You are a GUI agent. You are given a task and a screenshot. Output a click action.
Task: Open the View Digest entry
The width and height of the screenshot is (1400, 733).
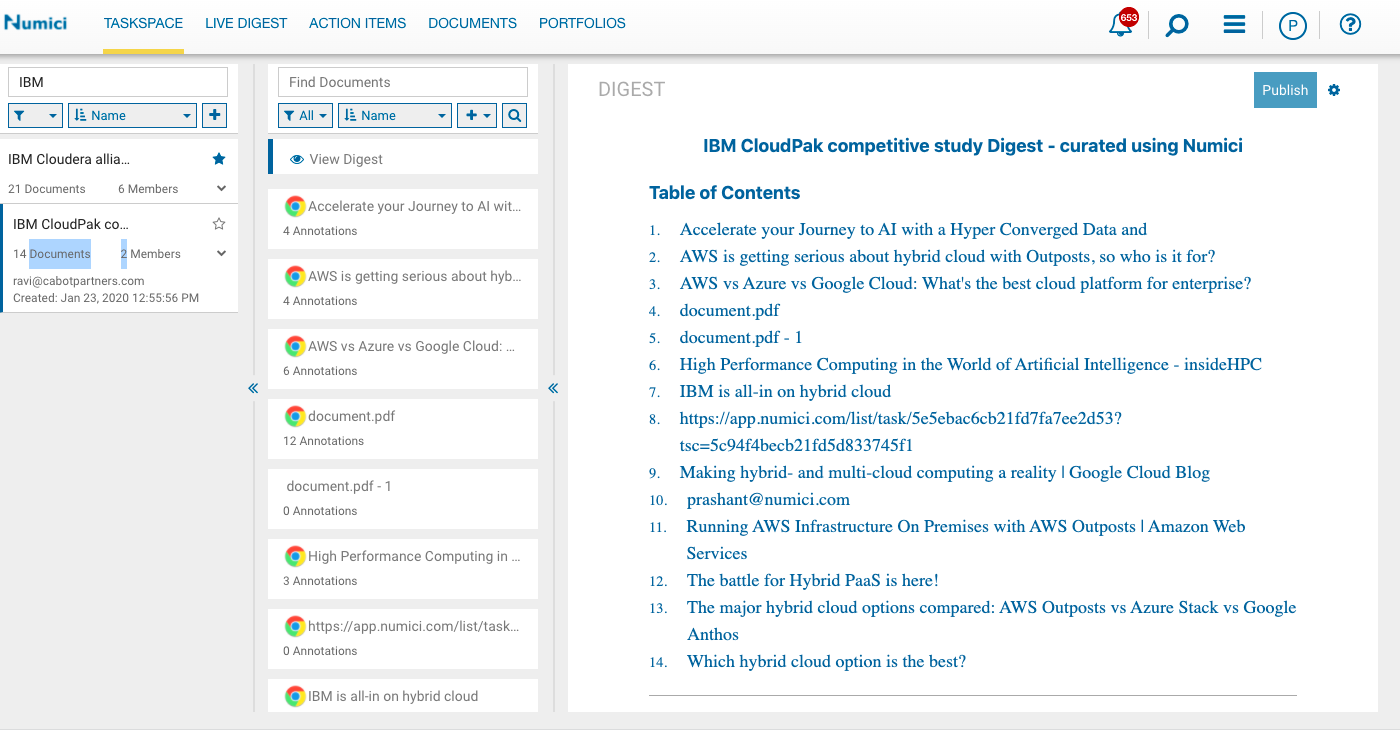[x=403, y=159]
